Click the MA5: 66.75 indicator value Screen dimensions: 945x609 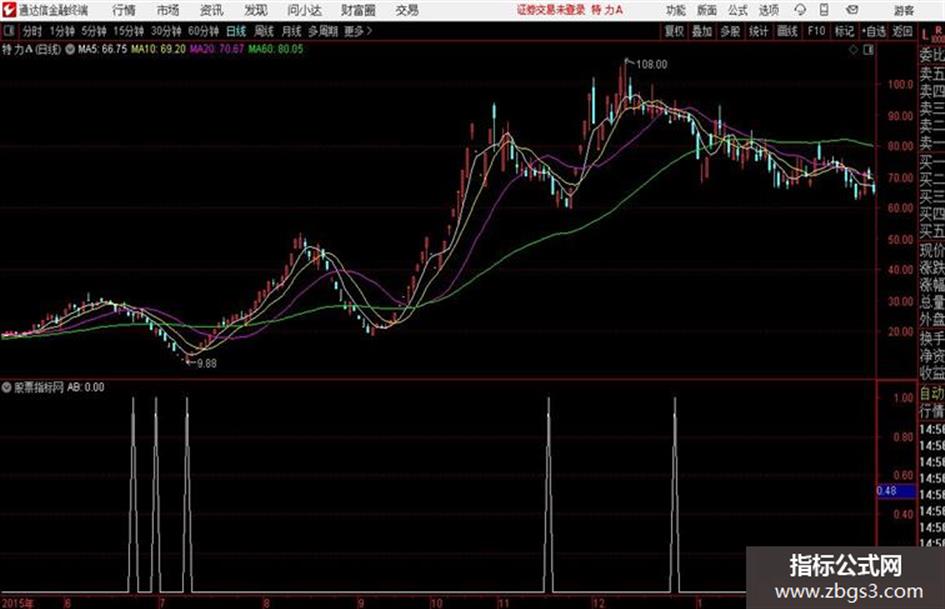tap(102, 49)
